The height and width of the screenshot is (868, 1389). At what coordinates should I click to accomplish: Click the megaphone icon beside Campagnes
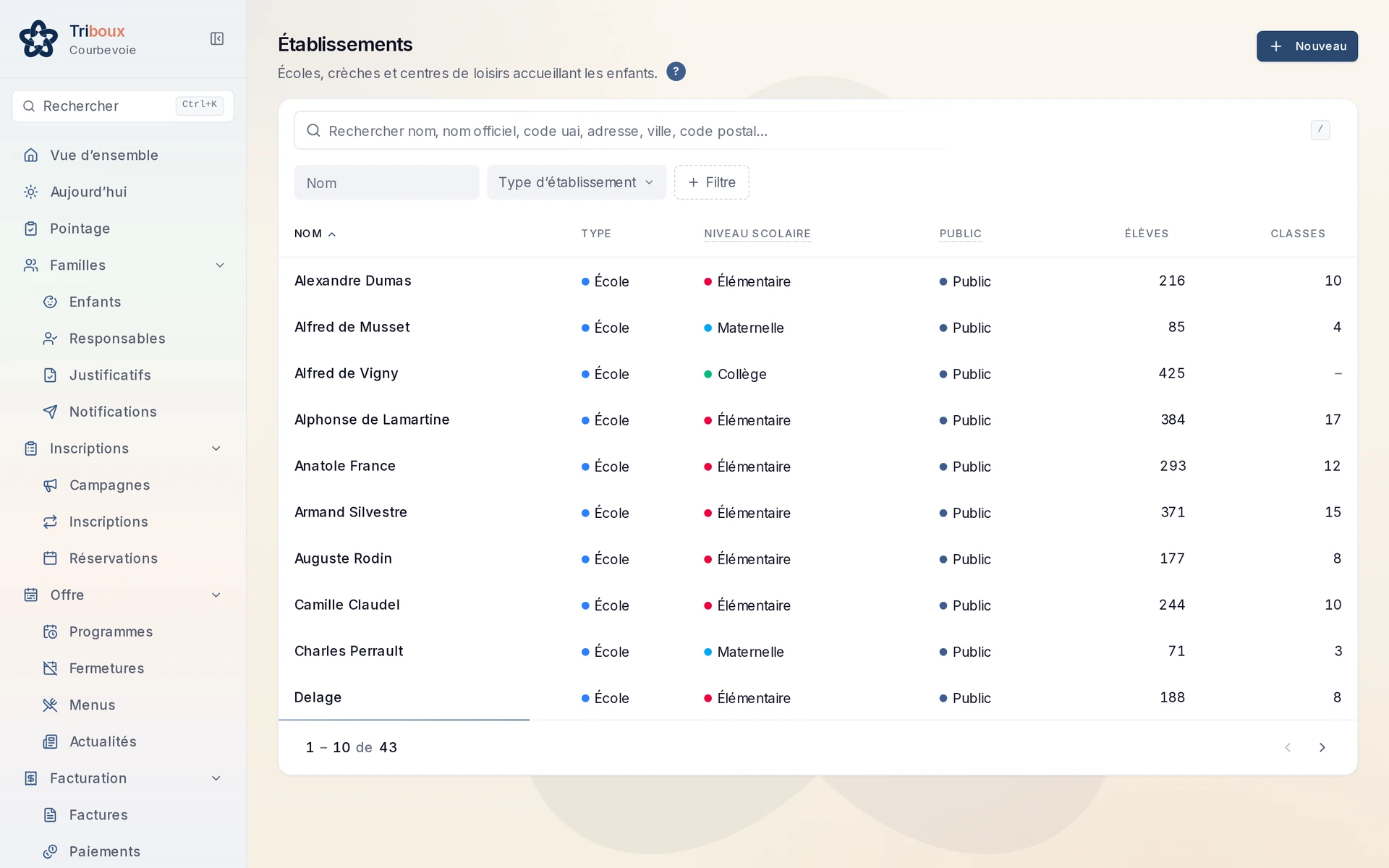(50, 485)
